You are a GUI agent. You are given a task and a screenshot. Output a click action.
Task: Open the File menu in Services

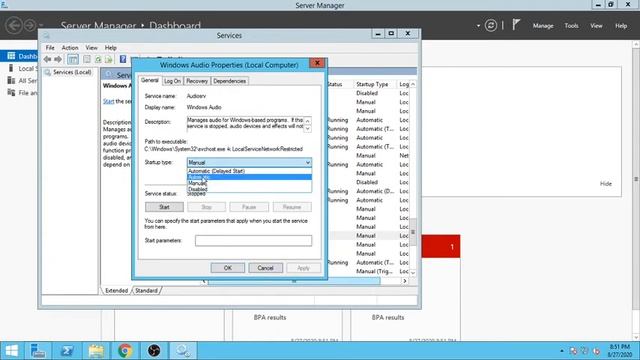50,48
